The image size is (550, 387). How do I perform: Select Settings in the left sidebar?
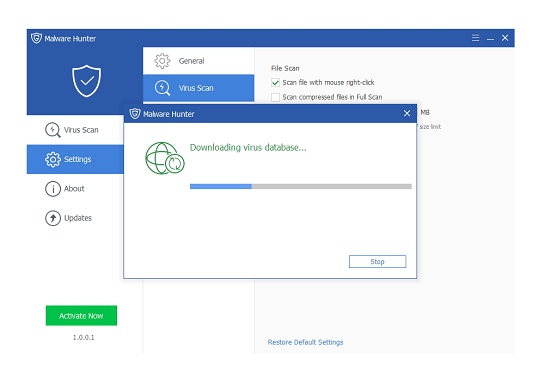tap(75, 159)
